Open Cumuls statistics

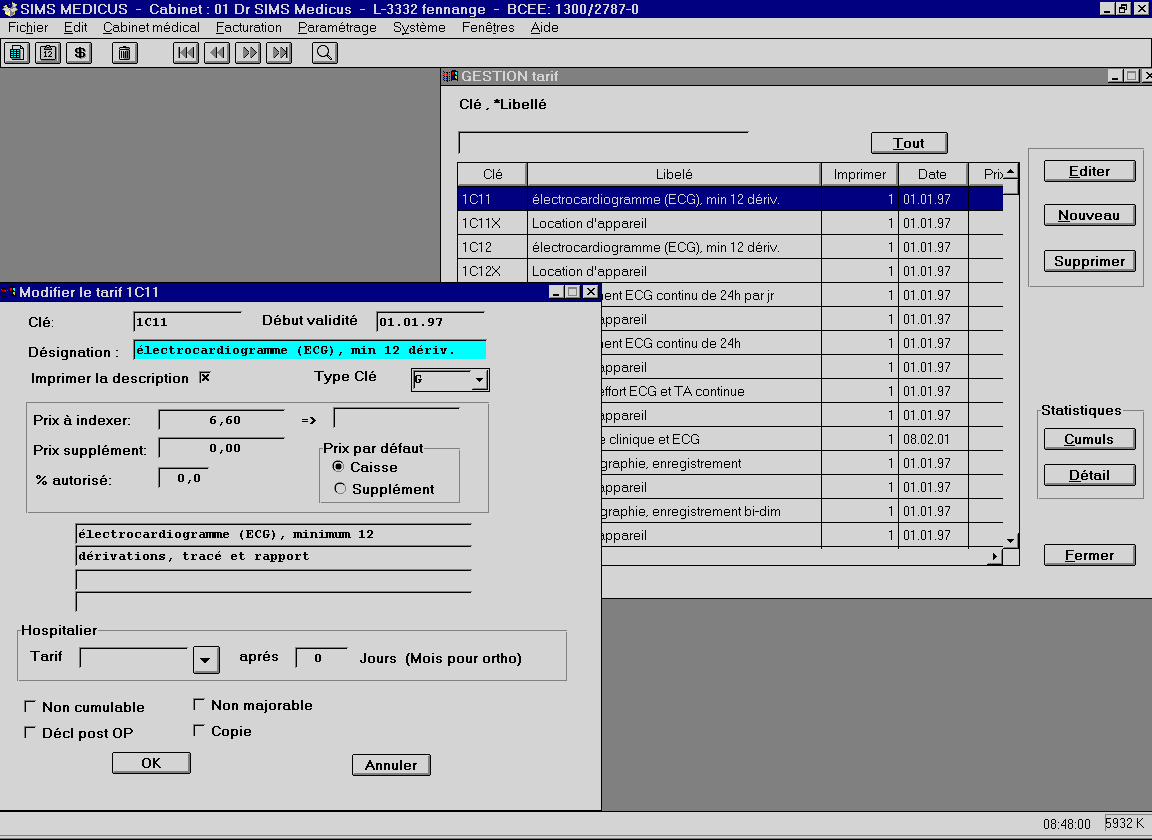[1090, 439]
